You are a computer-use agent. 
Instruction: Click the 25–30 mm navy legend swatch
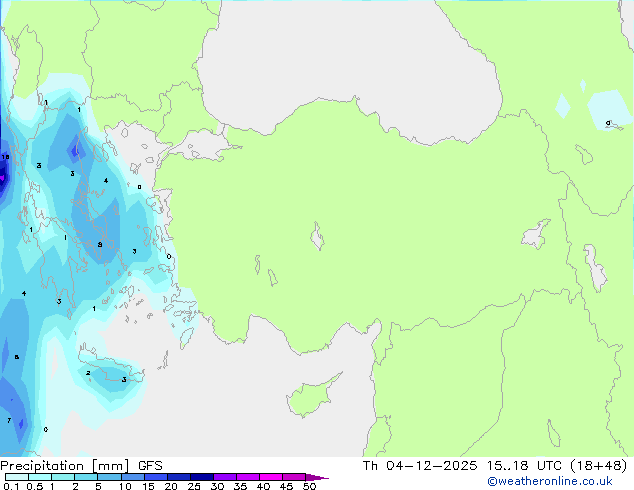[202, 477]
